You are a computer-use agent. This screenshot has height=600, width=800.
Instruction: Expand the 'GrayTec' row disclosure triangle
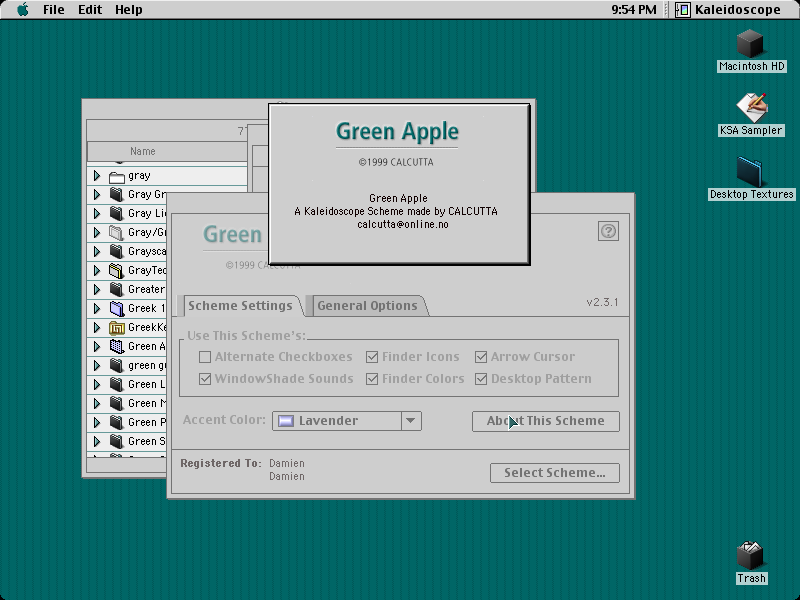tap(97, 270)
